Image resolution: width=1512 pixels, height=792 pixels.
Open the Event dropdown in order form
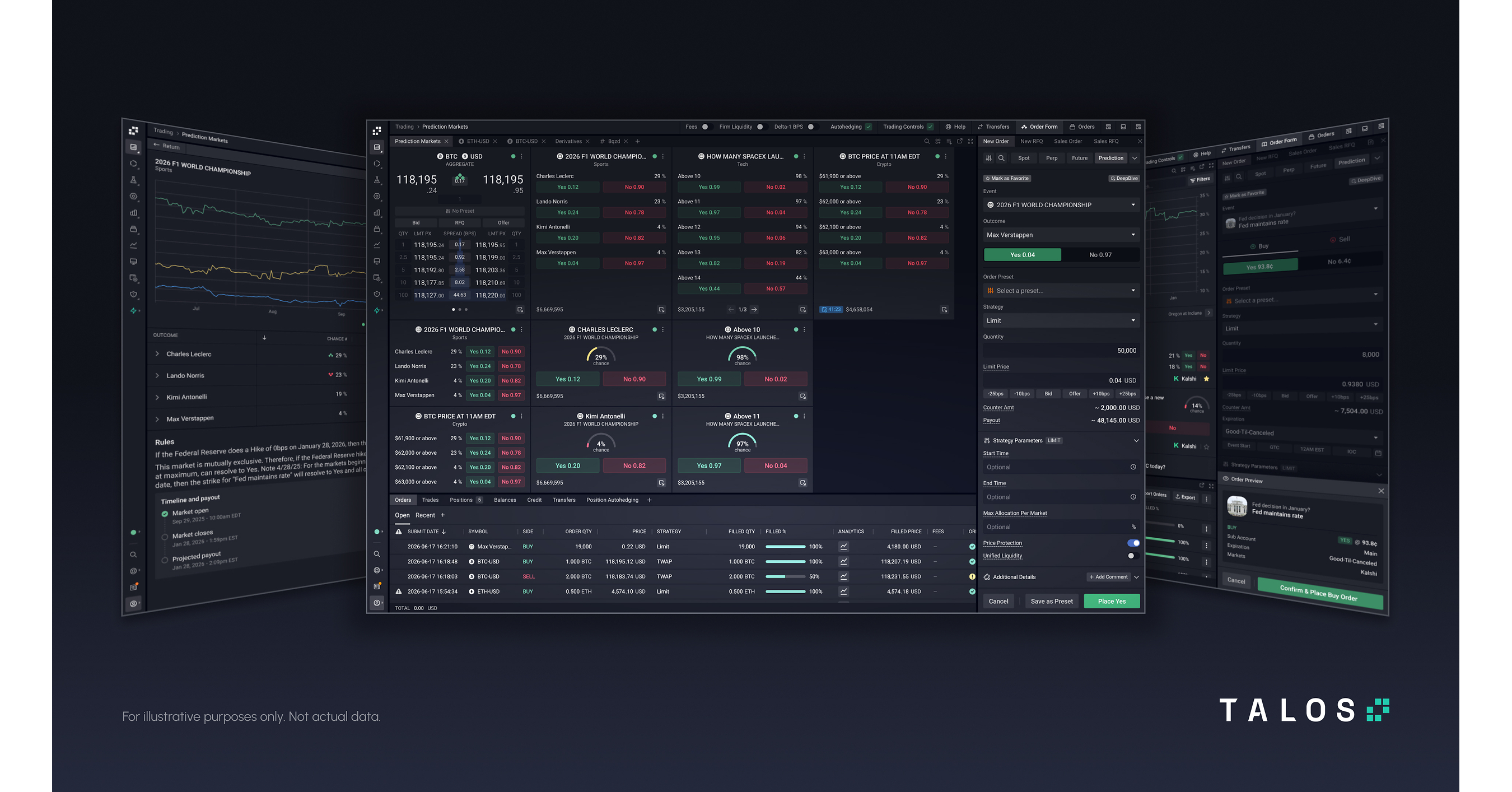(x=1061, y=205)
